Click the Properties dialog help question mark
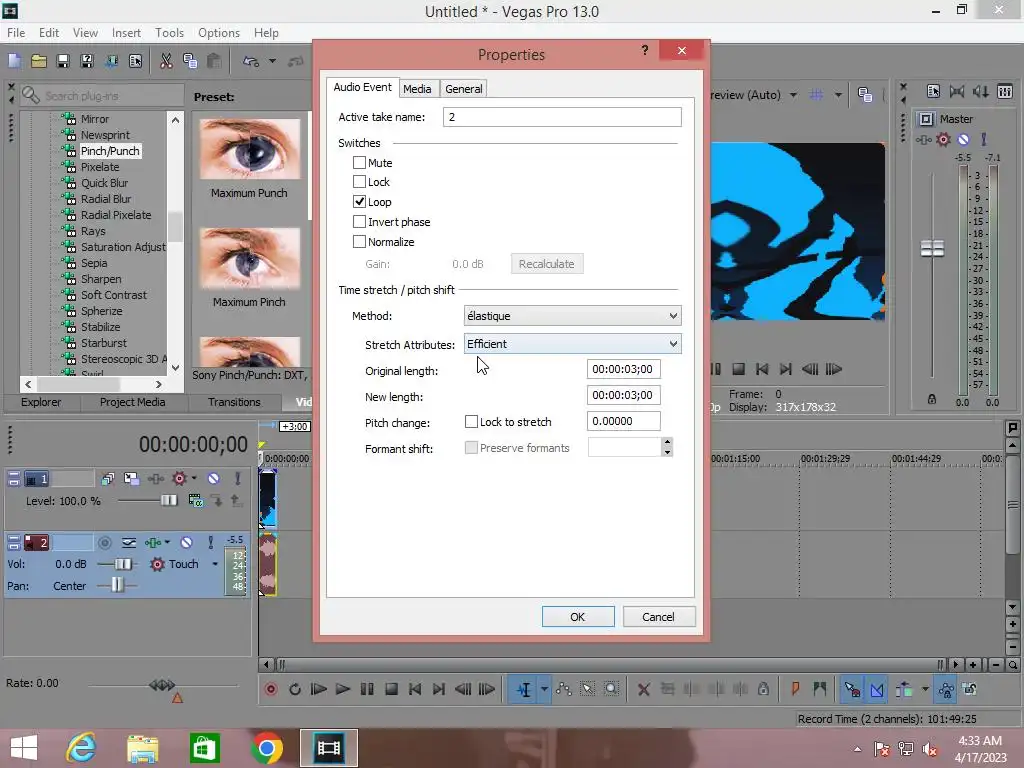Viewport: 1024px width, 768px height. [x=645, y=50]
